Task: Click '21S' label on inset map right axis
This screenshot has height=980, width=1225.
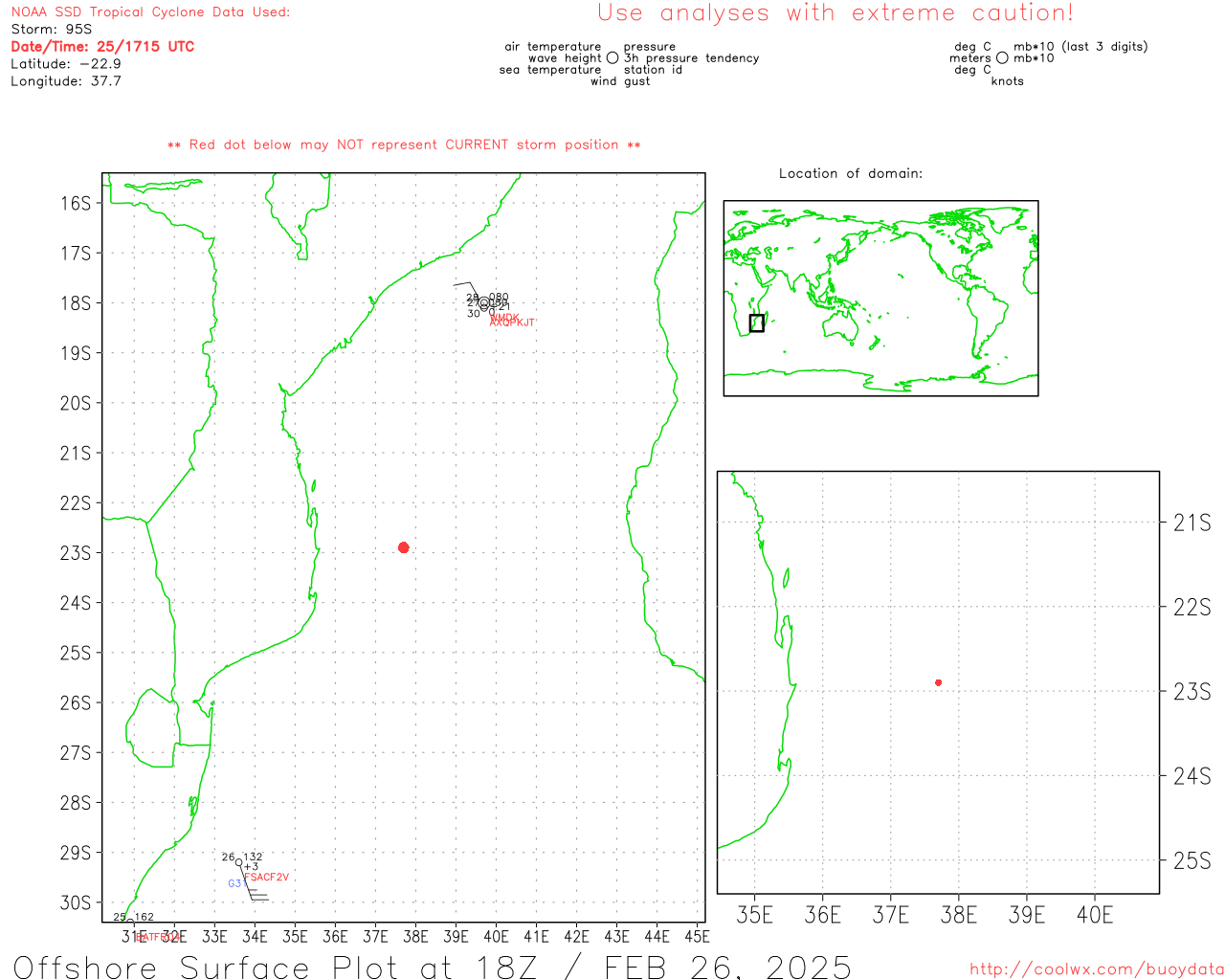Action: 1192,523
